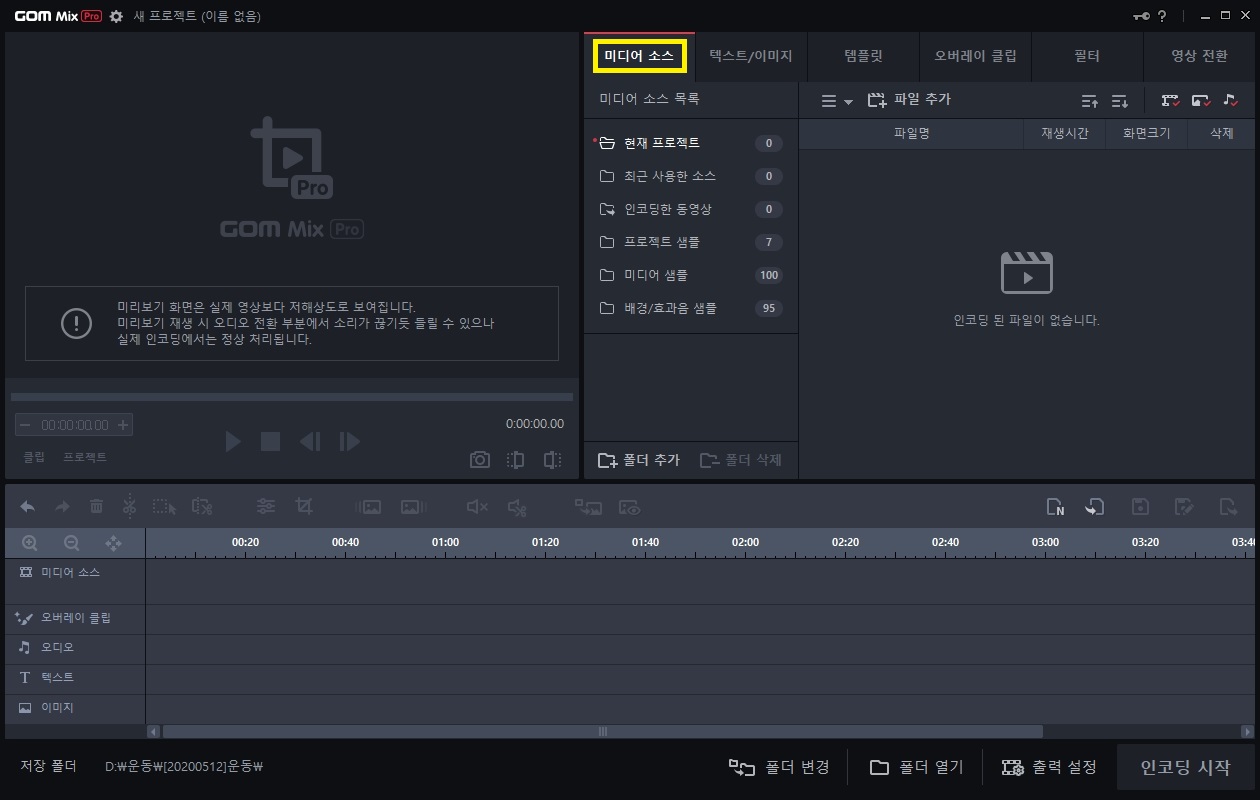
Task: Open the 프로젝트 샘플 folder
Action: [x=690, y=242]
